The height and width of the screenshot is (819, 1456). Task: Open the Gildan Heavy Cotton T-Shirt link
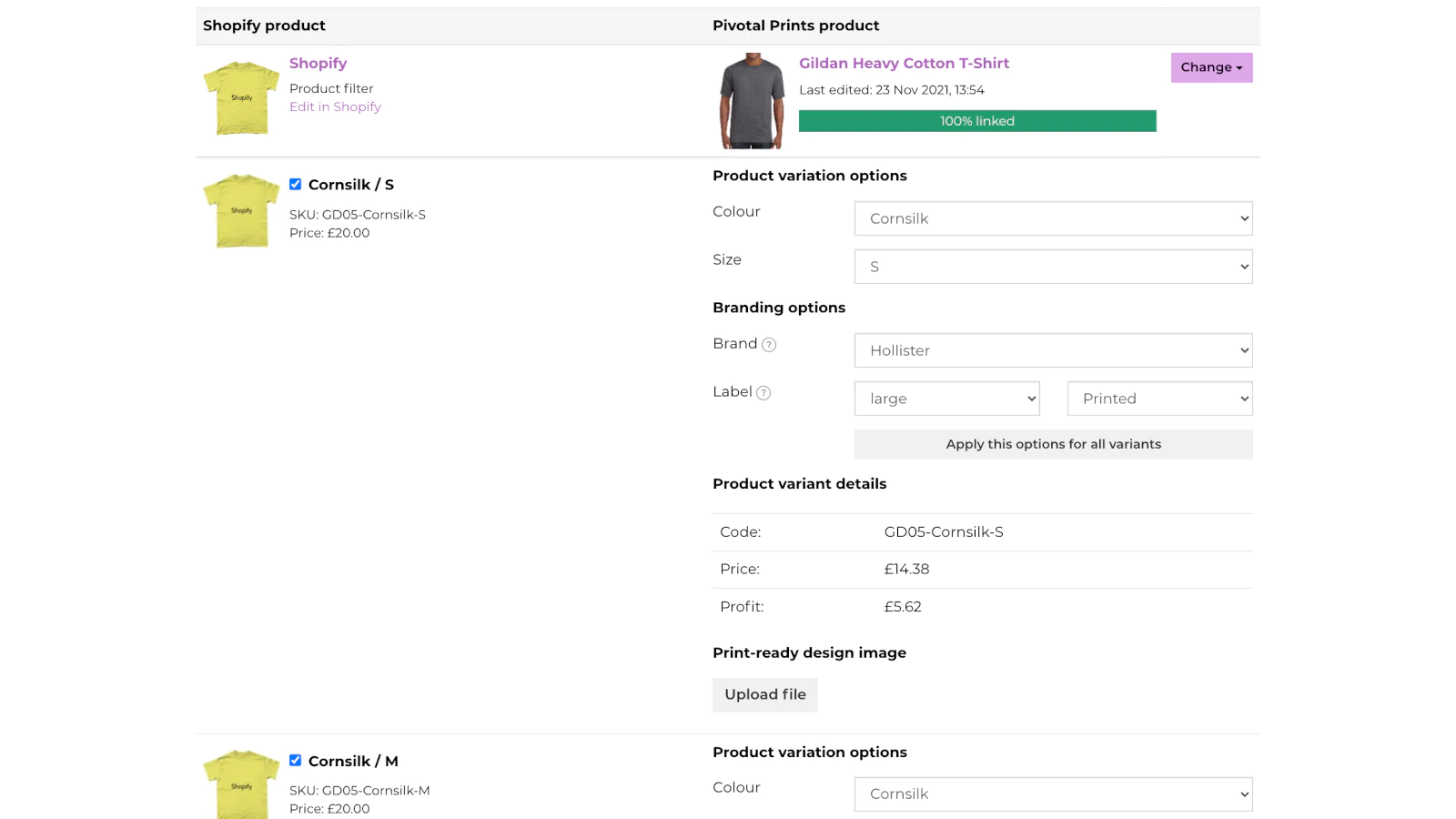point(904,63)
